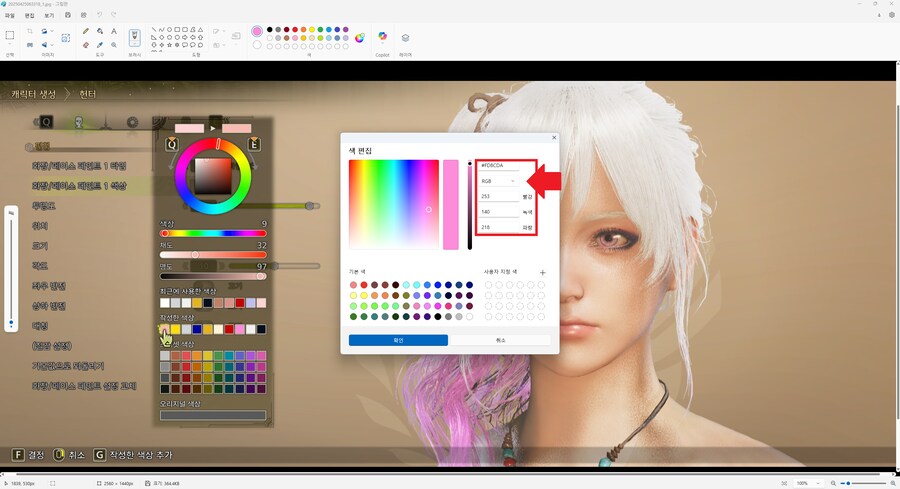Pick the five-point star shape

(x=169, y=45)
